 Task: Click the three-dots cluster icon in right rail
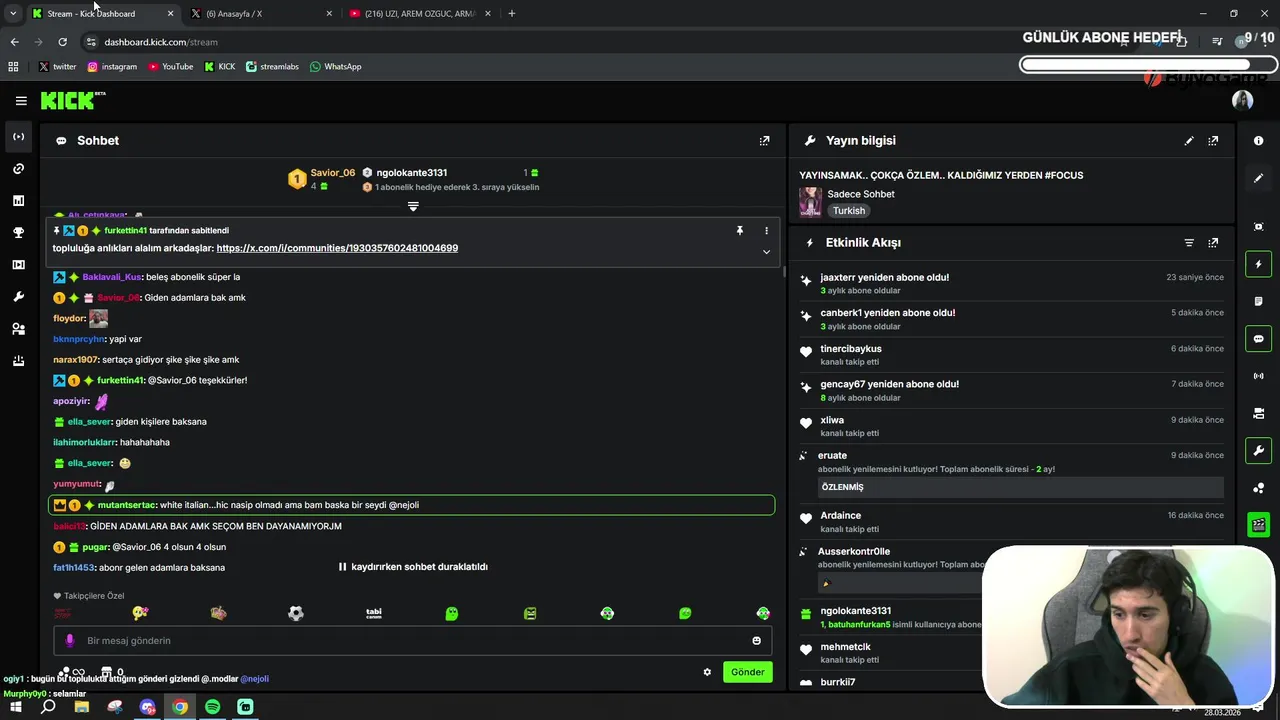click(x=1258, y=488)
